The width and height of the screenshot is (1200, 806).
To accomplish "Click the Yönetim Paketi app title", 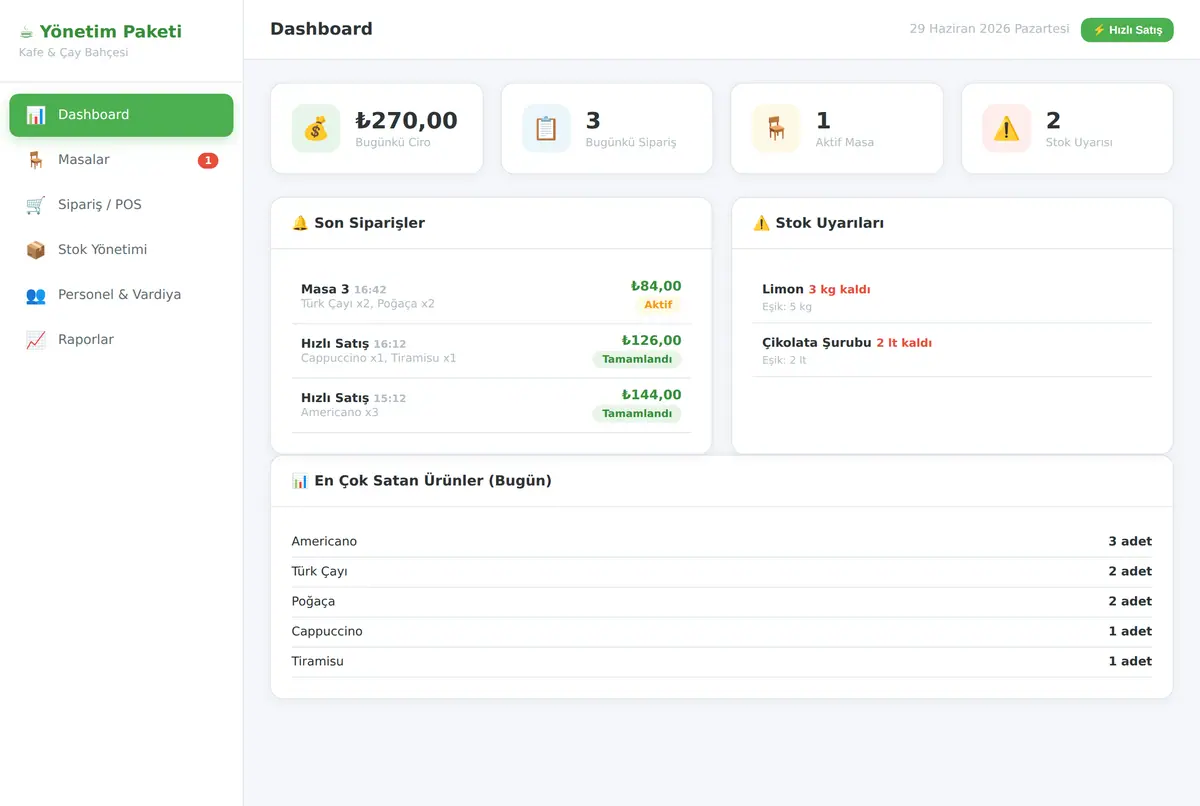I will point(111,32).
